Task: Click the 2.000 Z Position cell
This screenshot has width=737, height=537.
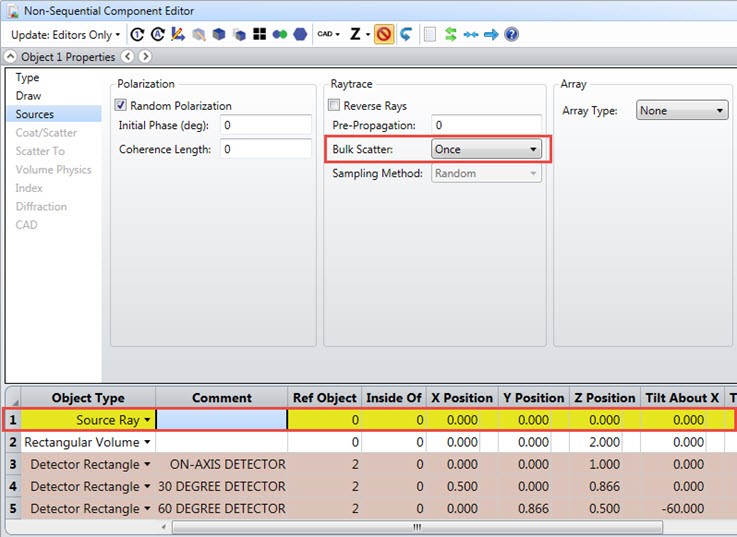Action: [x=604, y=442]
